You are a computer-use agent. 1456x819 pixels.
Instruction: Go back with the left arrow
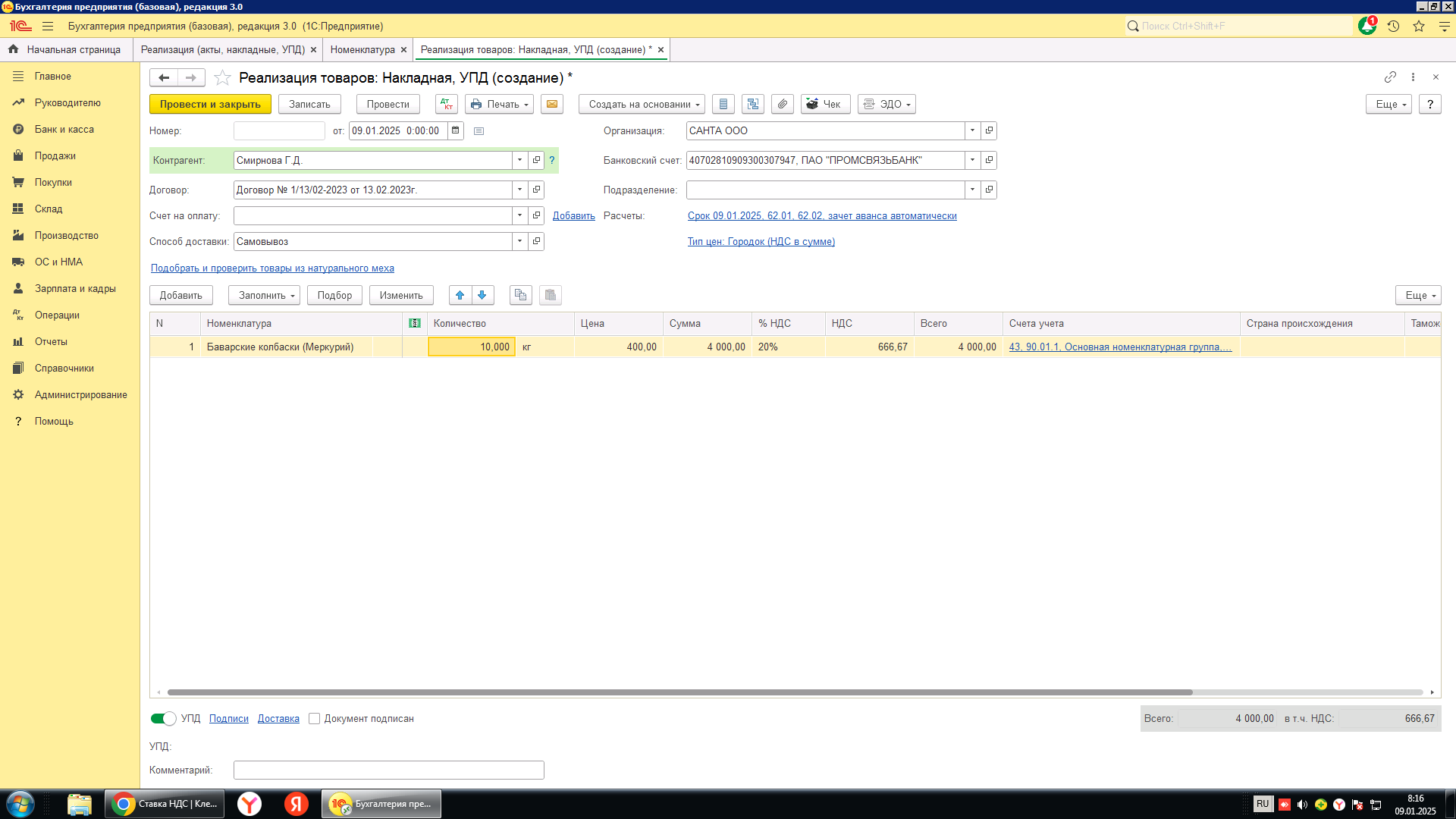click(x=164, y=77)
